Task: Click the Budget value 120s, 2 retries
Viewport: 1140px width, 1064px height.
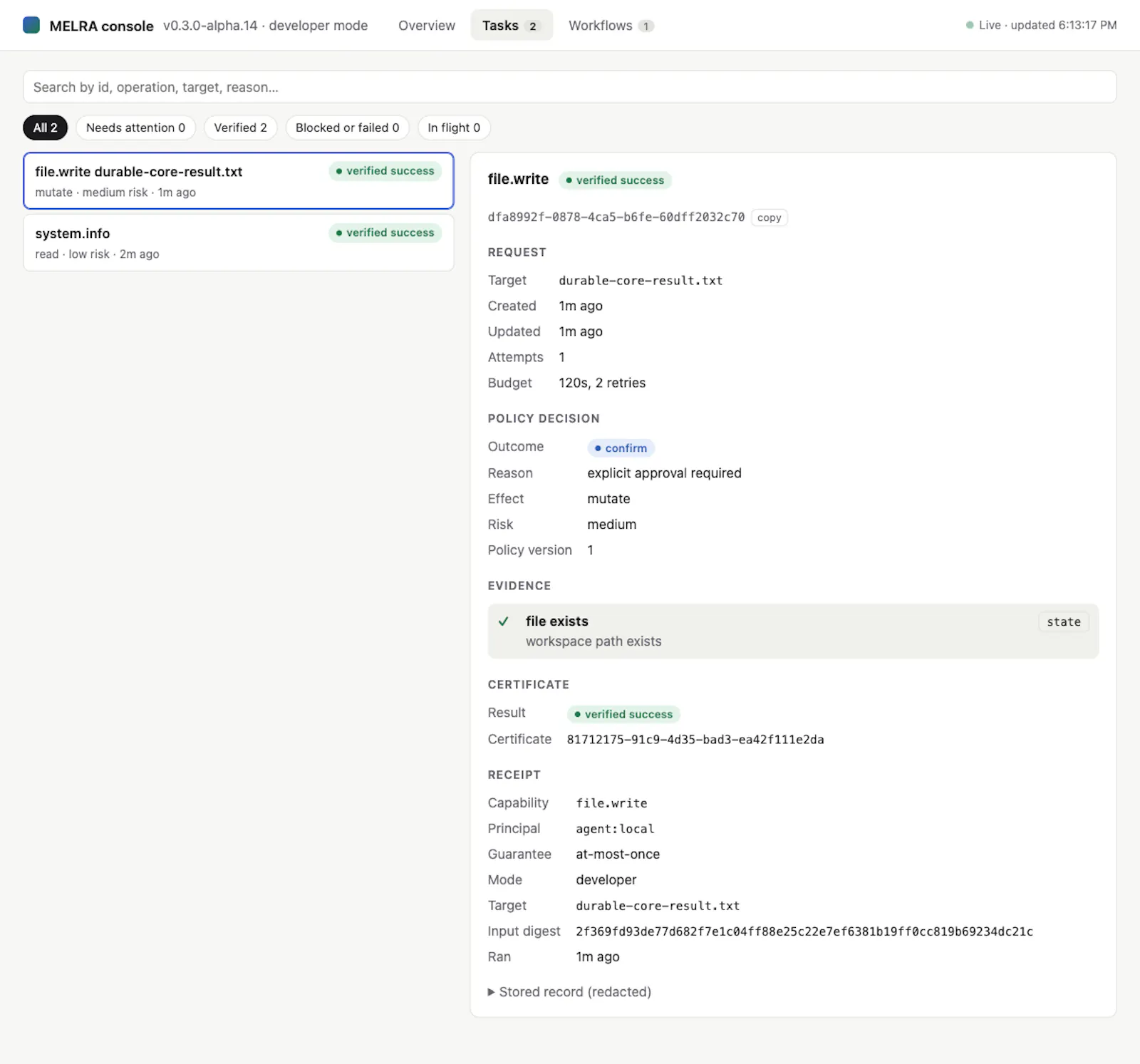Action: pyautogui.click(x=602, y=383)
